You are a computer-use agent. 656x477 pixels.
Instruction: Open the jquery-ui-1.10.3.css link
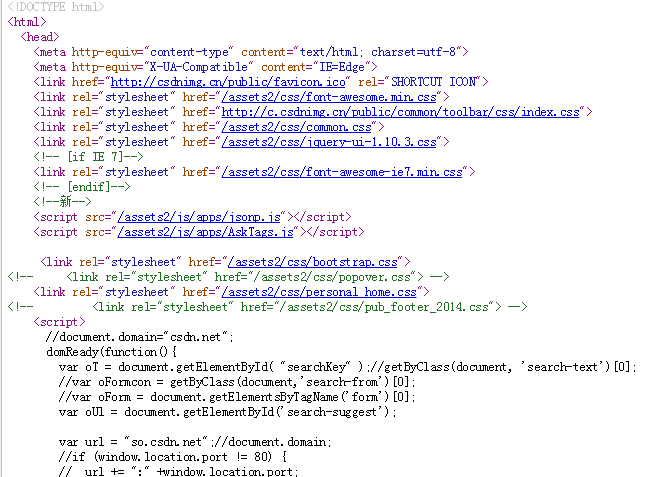pos(329,142)
